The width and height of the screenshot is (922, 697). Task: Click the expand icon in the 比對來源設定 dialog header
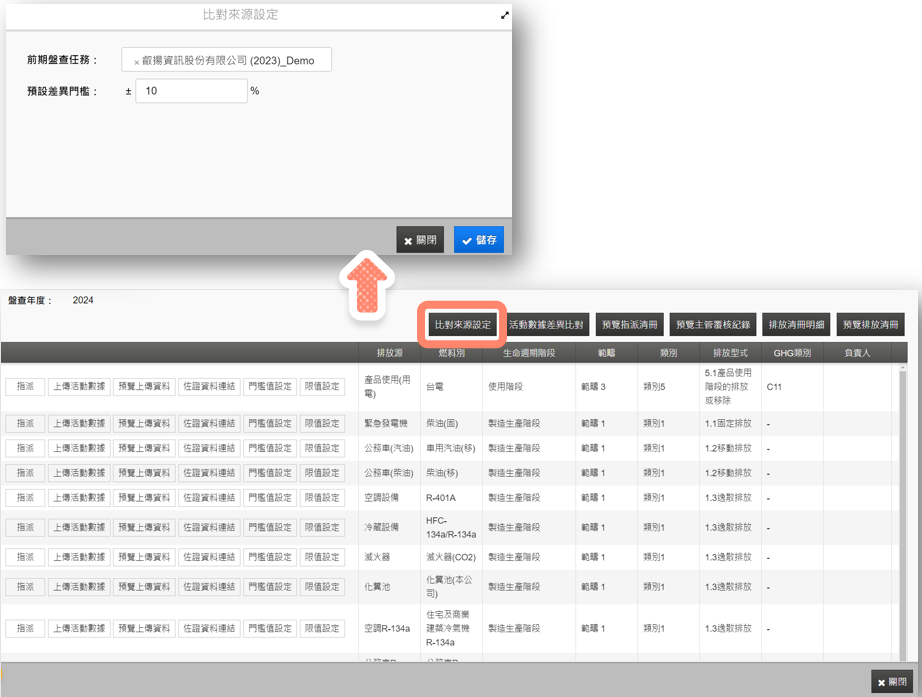(x=505, y=15)
